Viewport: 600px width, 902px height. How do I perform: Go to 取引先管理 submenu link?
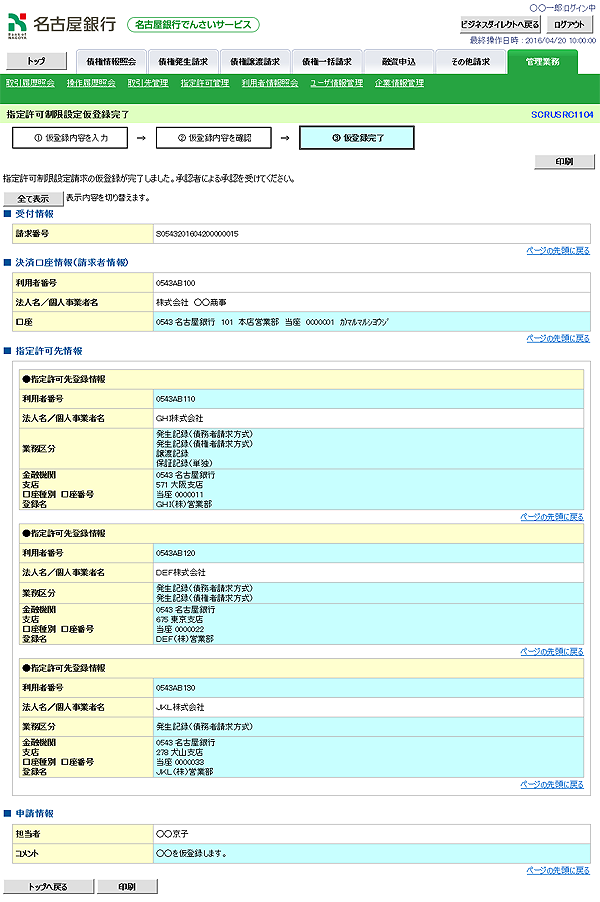pyautogui.click(x=148, y=83)
